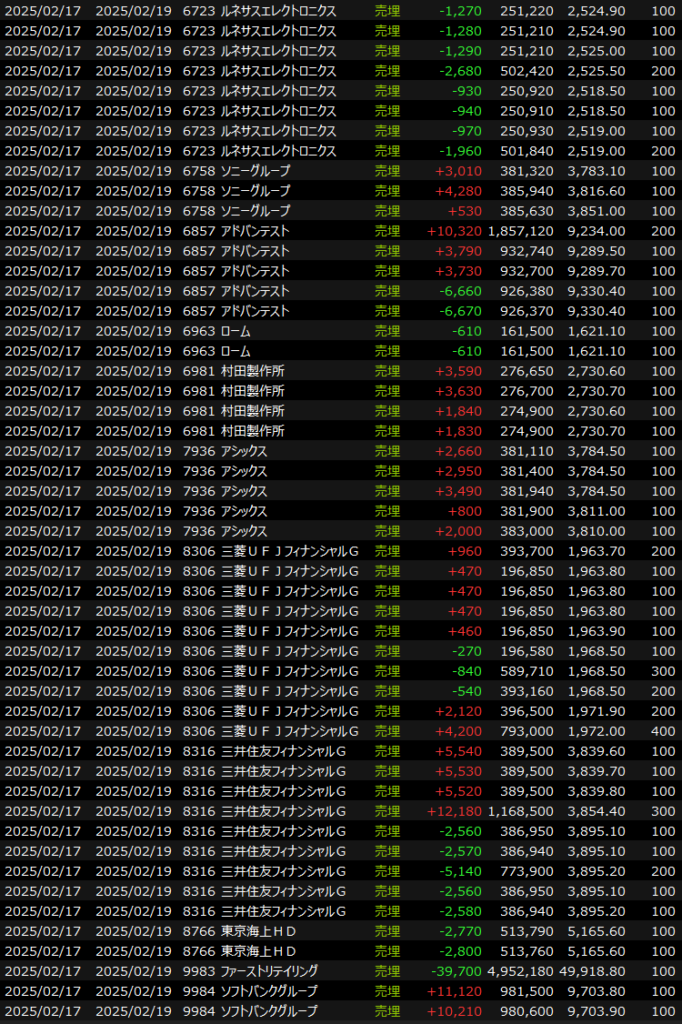Select the ファーストリテイリング stock name cell
Image resolution: width=682 pixels, height=1024 pixels.
[x=275, y=971]
